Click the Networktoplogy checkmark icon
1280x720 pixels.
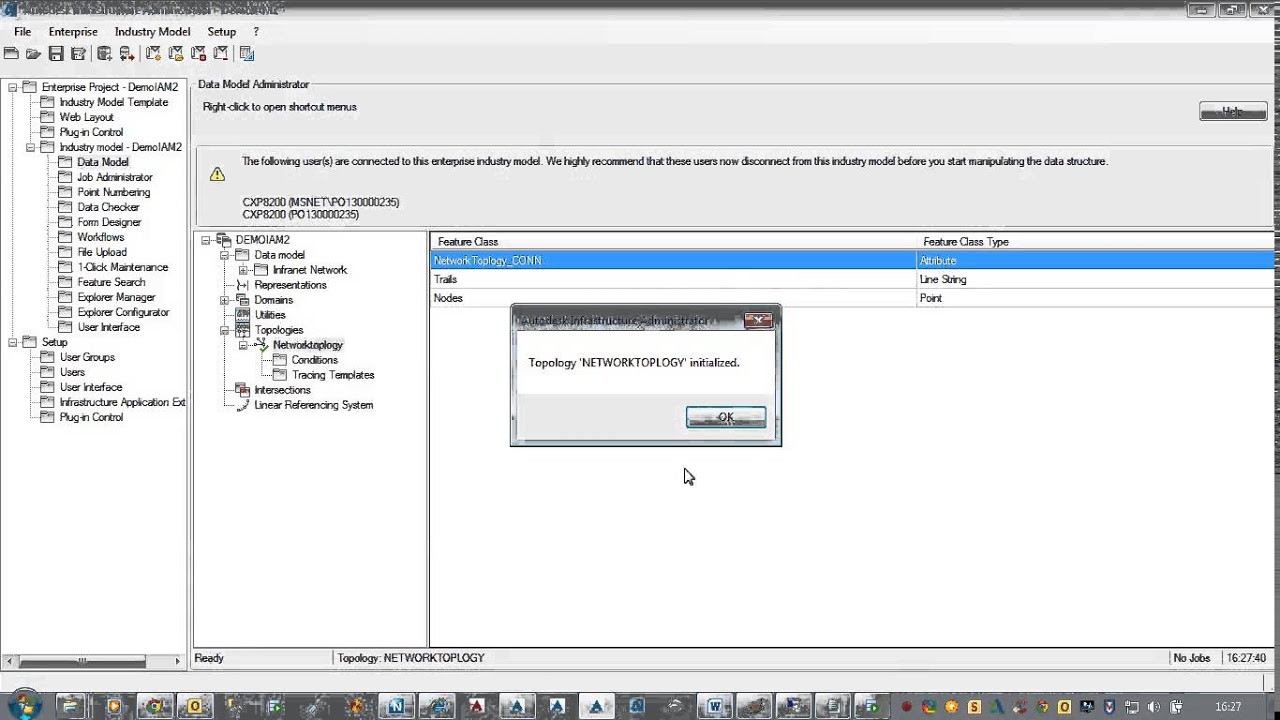coord(261,345)
